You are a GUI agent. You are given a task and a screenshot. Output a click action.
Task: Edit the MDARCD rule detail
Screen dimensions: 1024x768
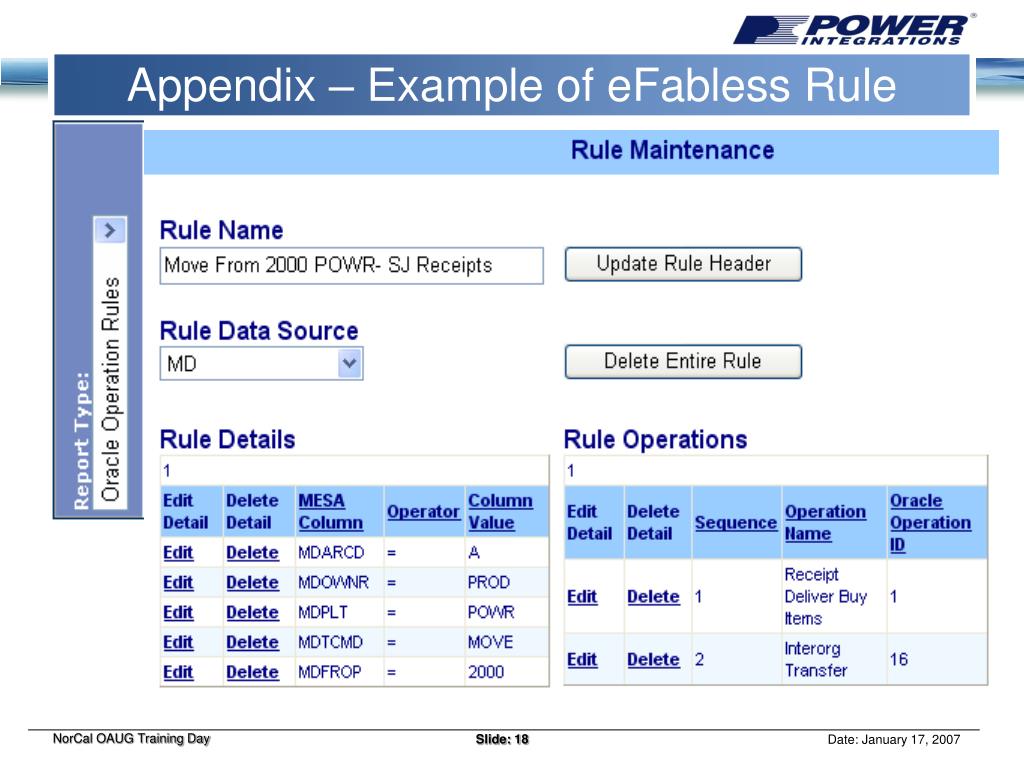click(178, 552)
